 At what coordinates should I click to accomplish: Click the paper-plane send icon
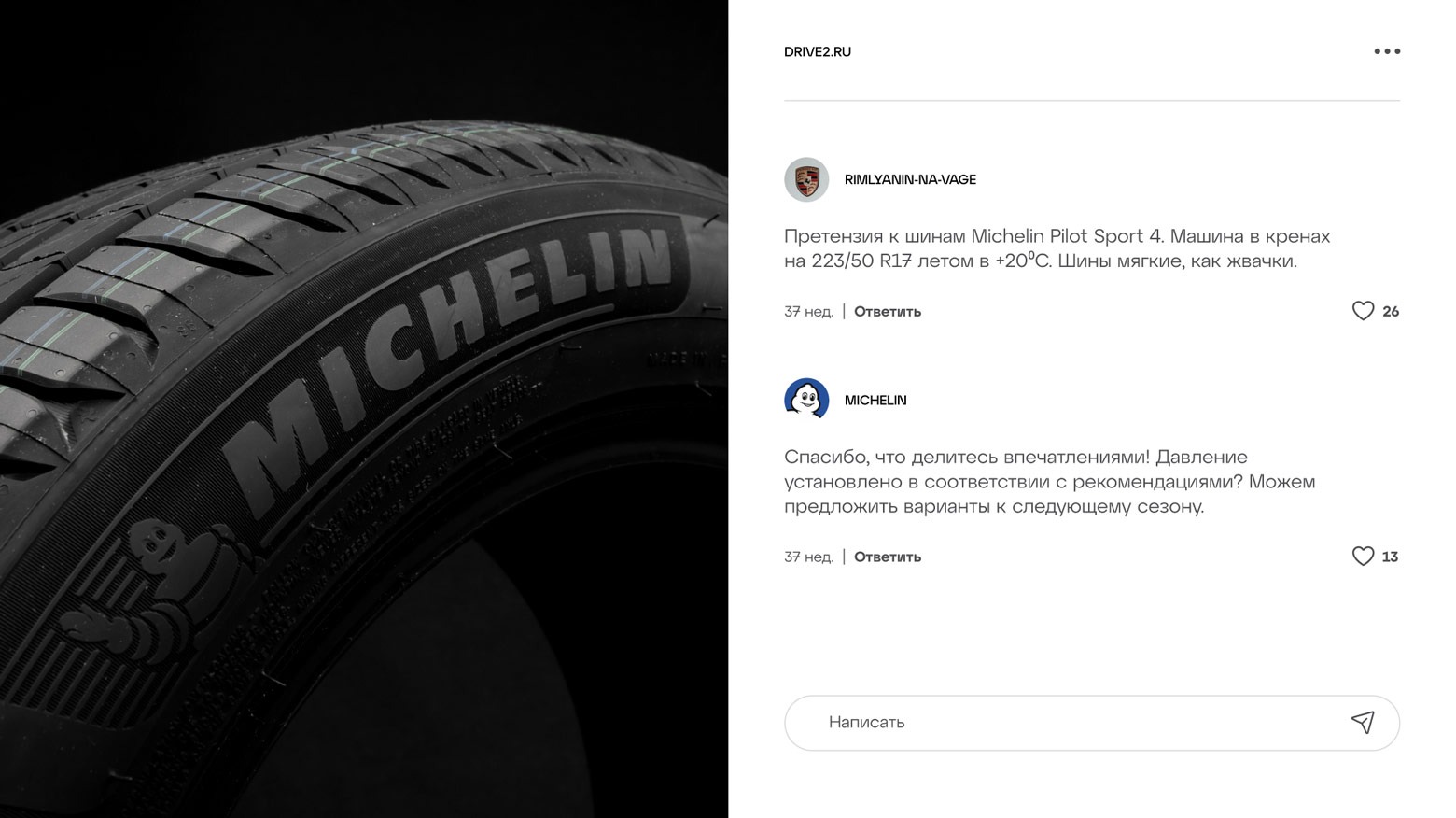tap(1363, 722)
